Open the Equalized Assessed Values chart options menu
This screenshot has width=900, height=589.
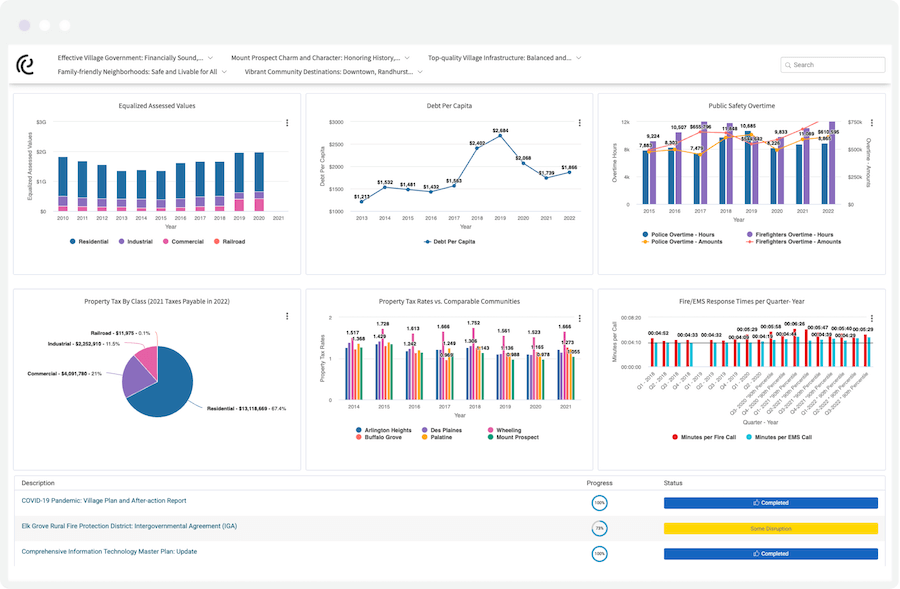point(287,122)
